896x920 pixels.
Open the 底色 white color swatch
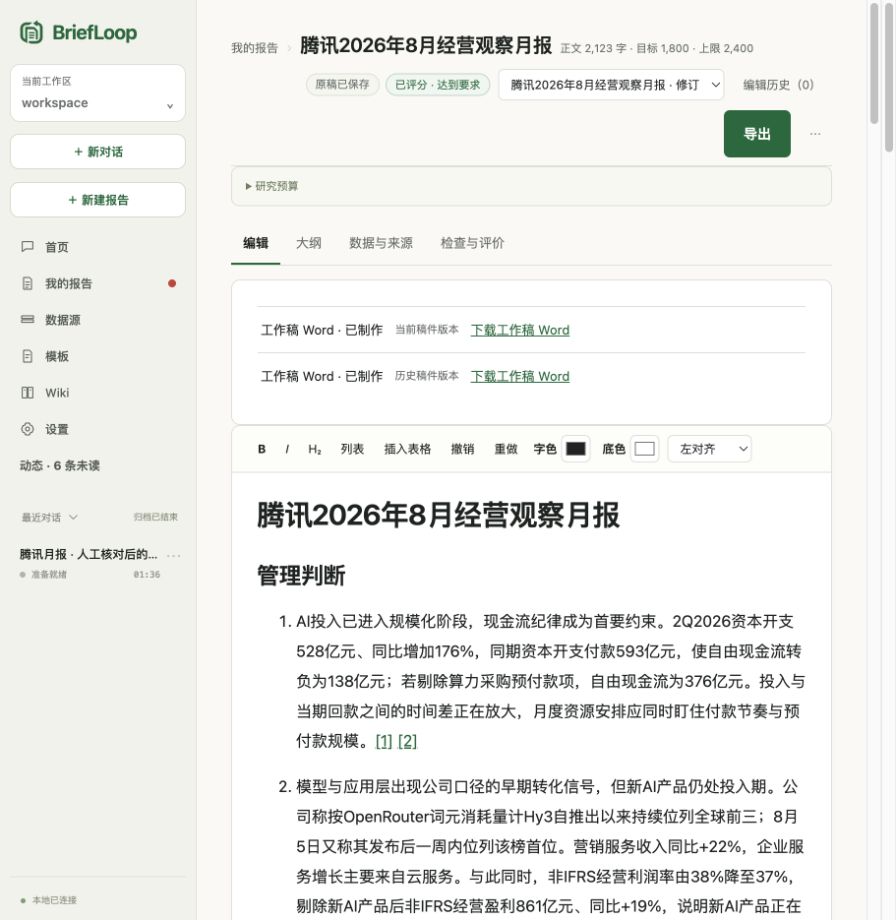(644, 449)
